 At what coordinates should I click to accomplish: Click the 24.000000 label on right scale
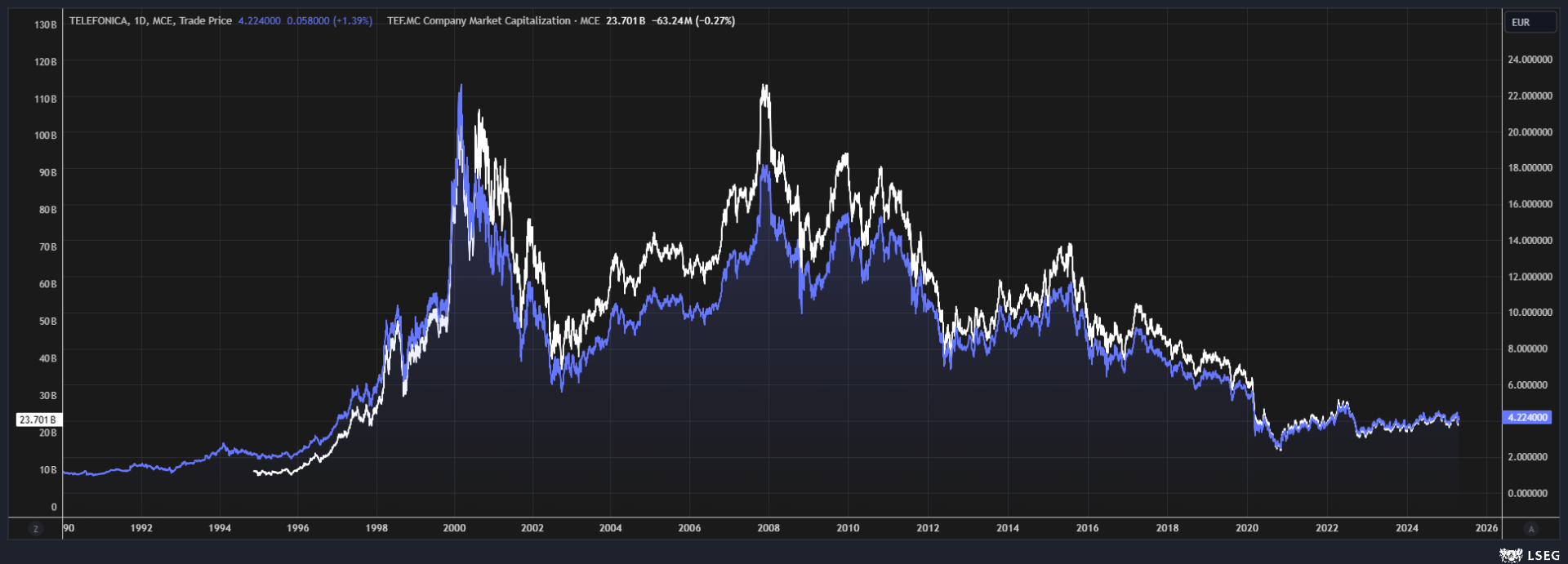point(1530,60)
